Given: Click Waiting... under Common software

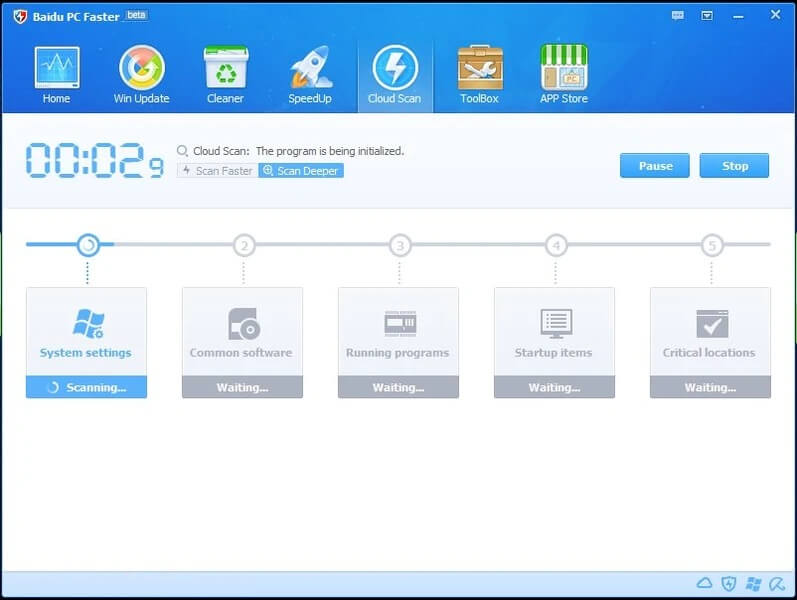Looking at the screenshot, I should [x=242, y=387].
